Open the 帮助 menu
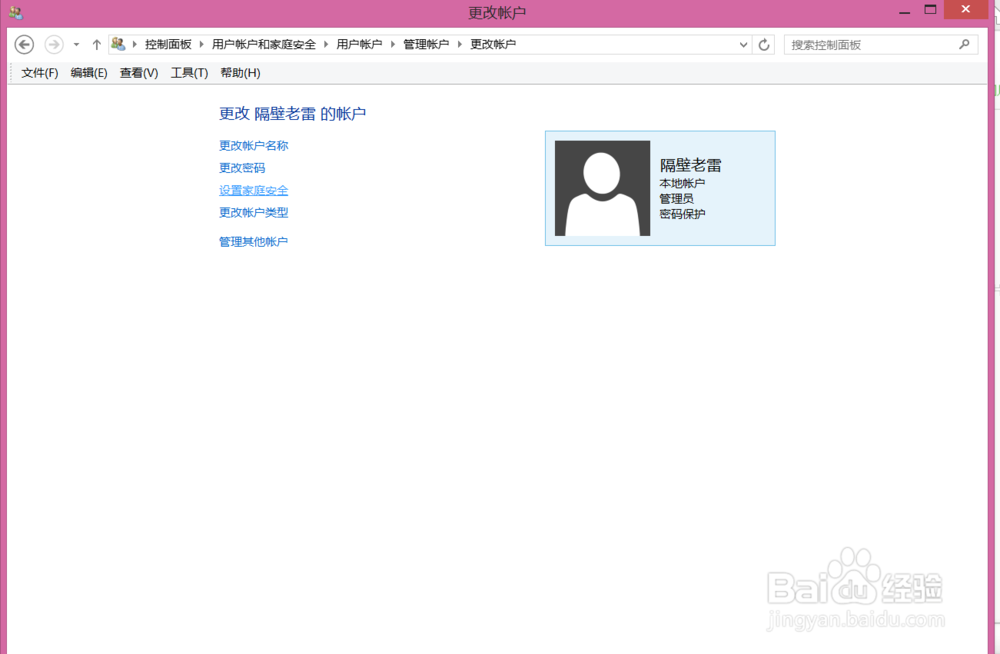This screenshot has height=654, width=1000. tap(240, 72)
